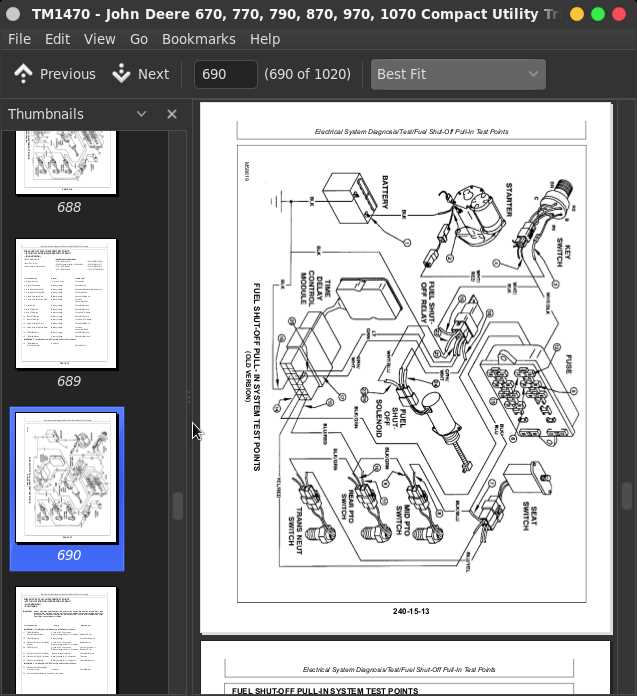Click the FUEL SHUT-OFF RELAY label
Viewport: 637px width, 696px height.
click(x=426, y=302)
